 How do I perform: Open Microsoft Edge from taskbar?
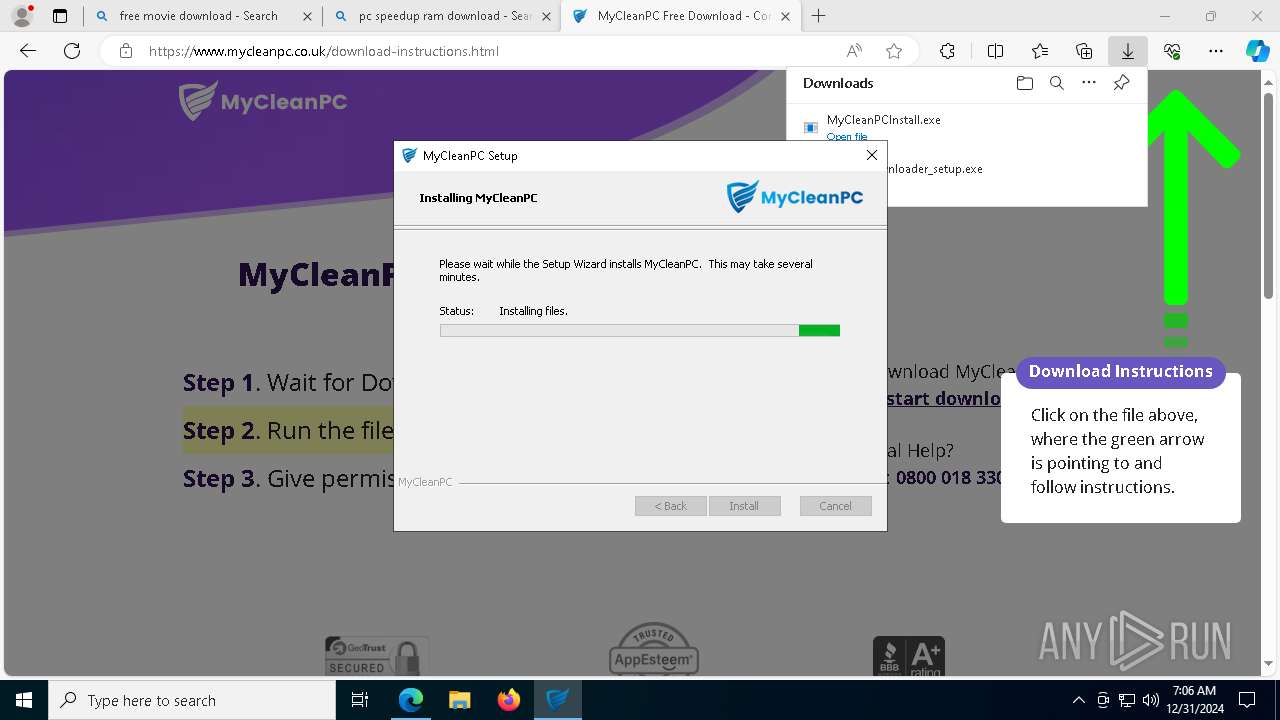point(411,700)
